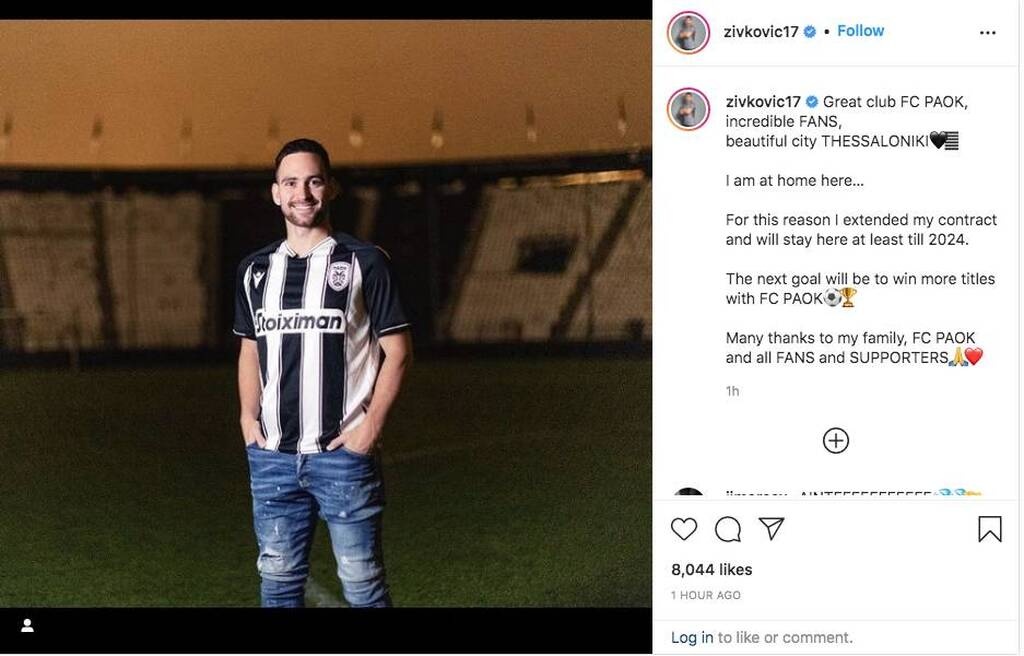Like the post with the heart icon

[x=684, y=529]
